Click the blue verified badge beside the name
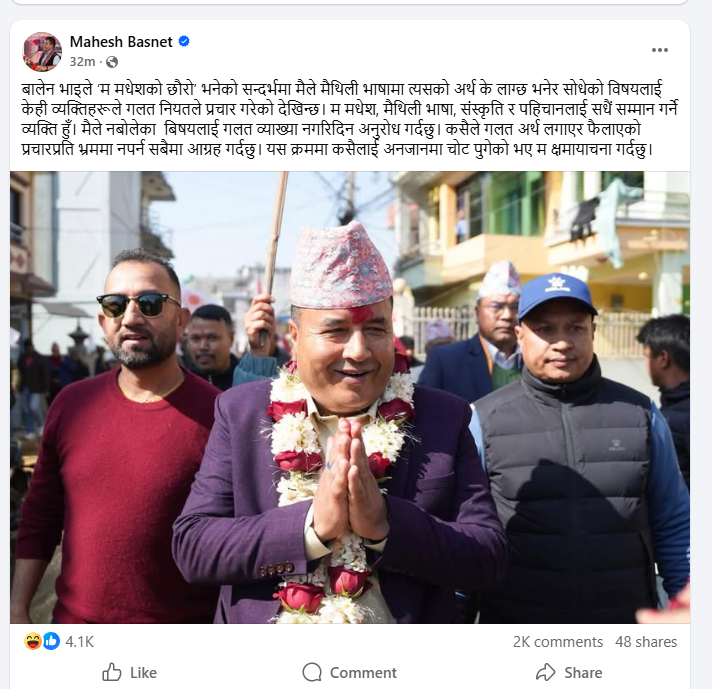 (184, 41)
